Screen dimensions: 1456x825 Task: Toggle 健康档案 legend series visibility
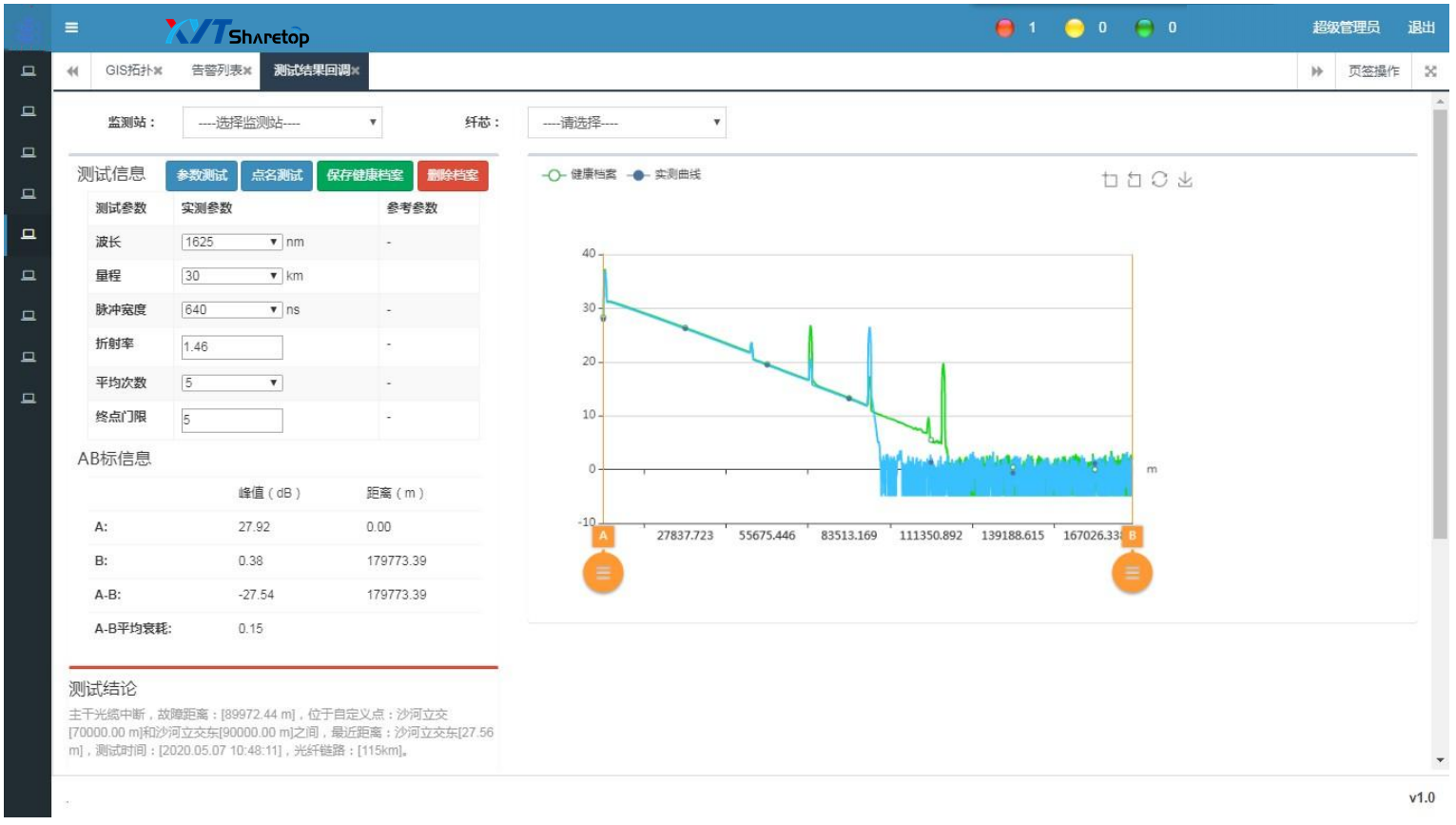point(579,175)
